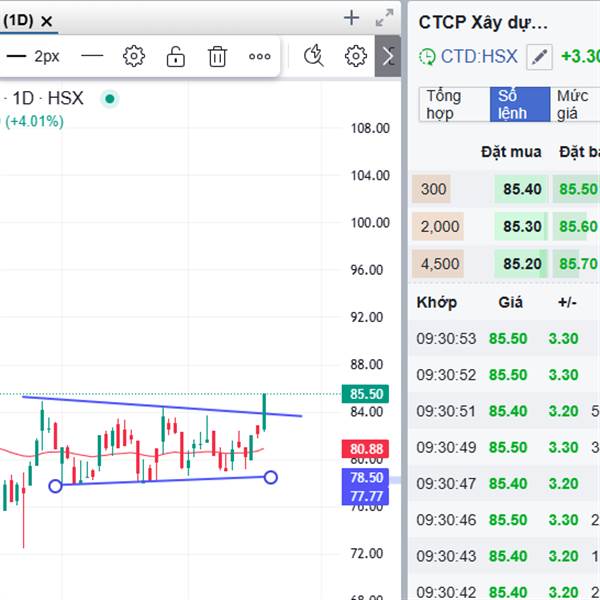Image resolution: width=600 pixels, height=600 pixels.
Task: Switch to Mức giá tab
Action: (575, 104)
